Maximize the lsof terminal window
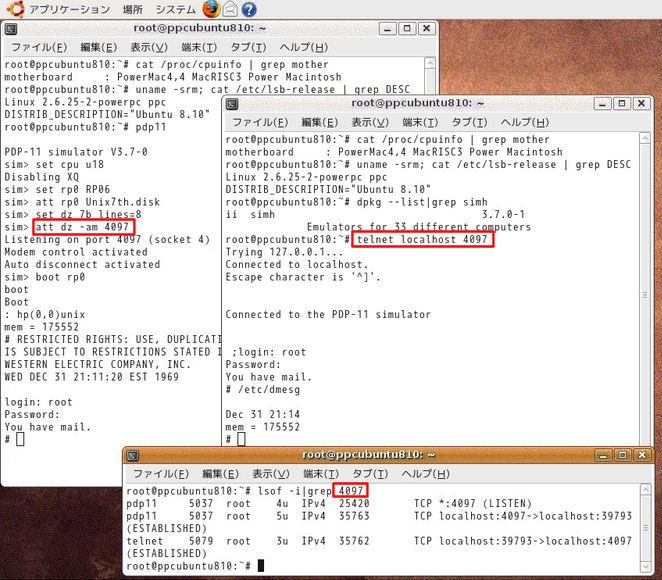 pyautogui.click(x=623, y=455)
